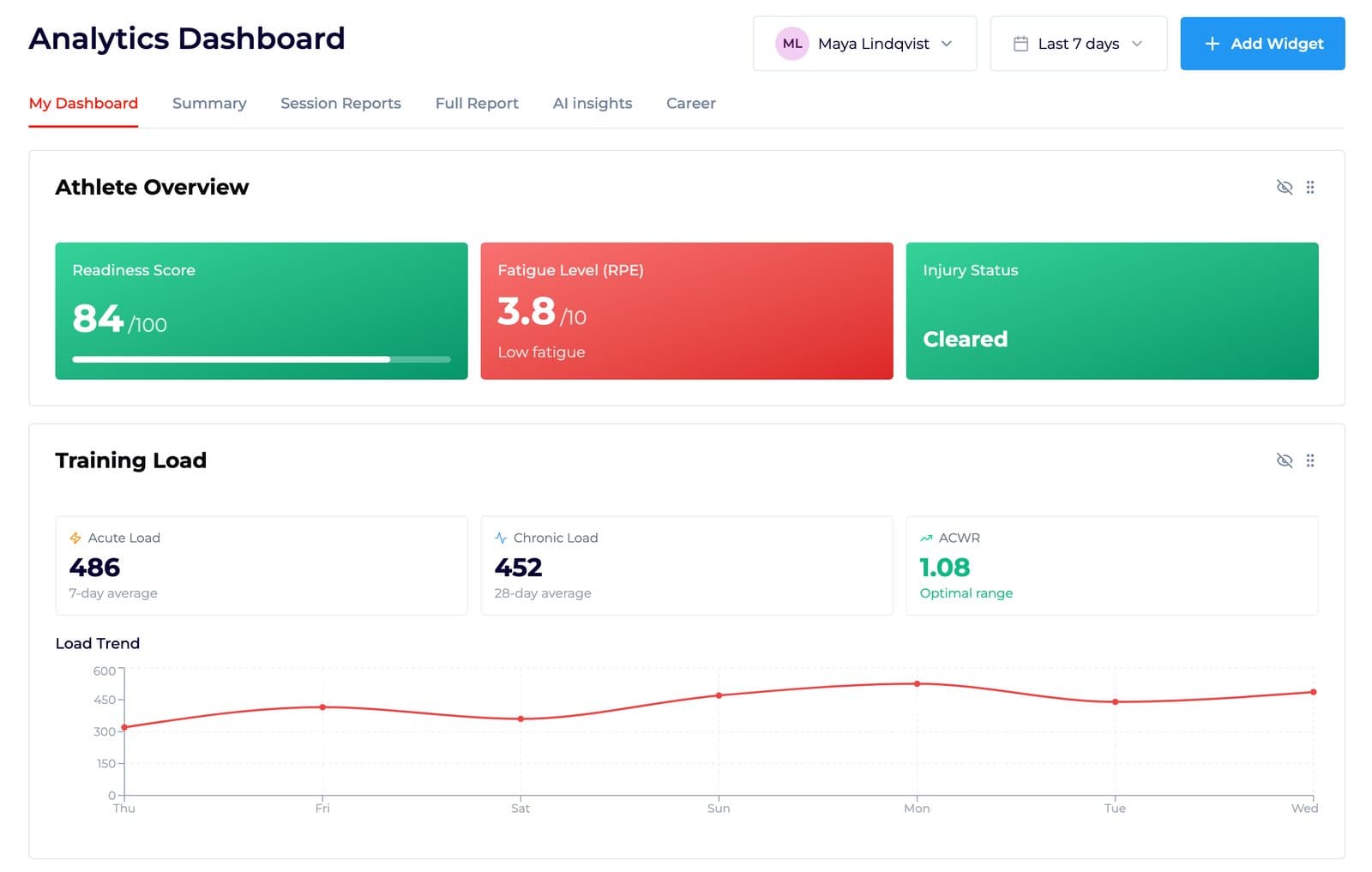This screenshot has width=1372, height=872.
Task: Switch to the Career tab
Action: [x=691, y=104]
